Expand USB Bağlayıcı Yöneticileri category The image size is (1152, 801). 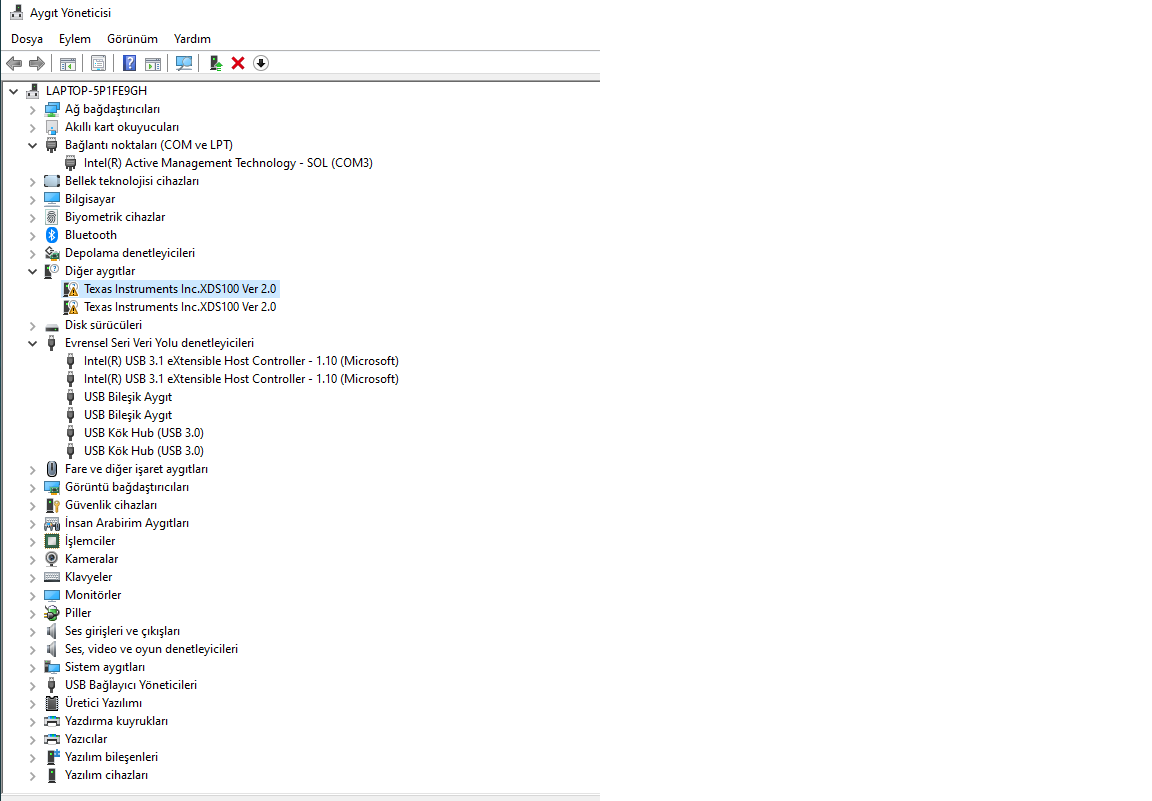point(32,686)
